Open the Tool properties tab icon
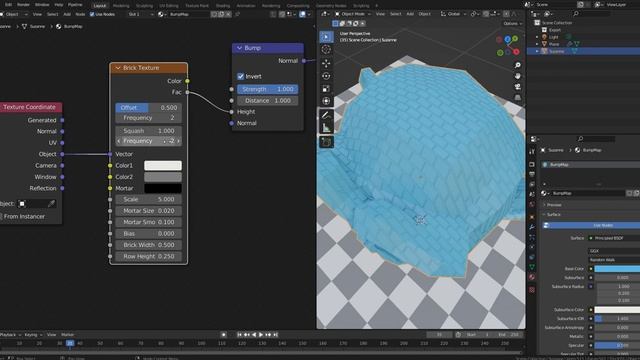Image resolution: width=640 pixels, height=360 pixels. coord(532,151)
